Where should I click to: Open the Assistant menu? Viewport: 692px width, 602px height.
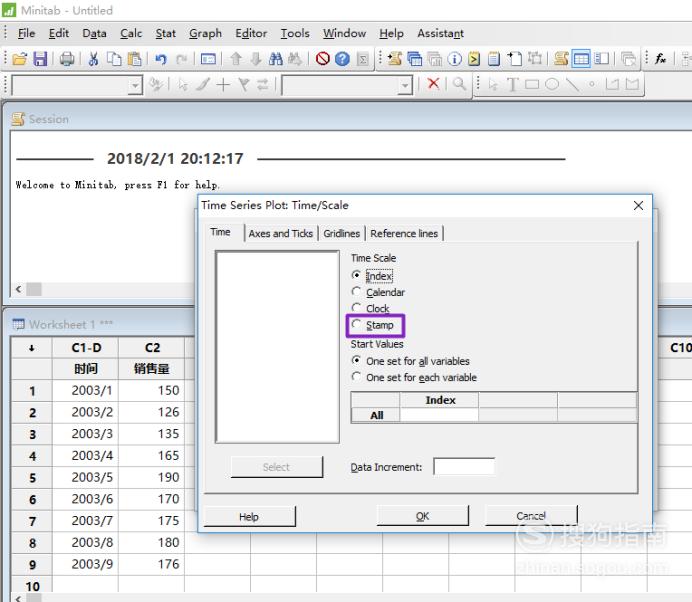click(440, 33)
